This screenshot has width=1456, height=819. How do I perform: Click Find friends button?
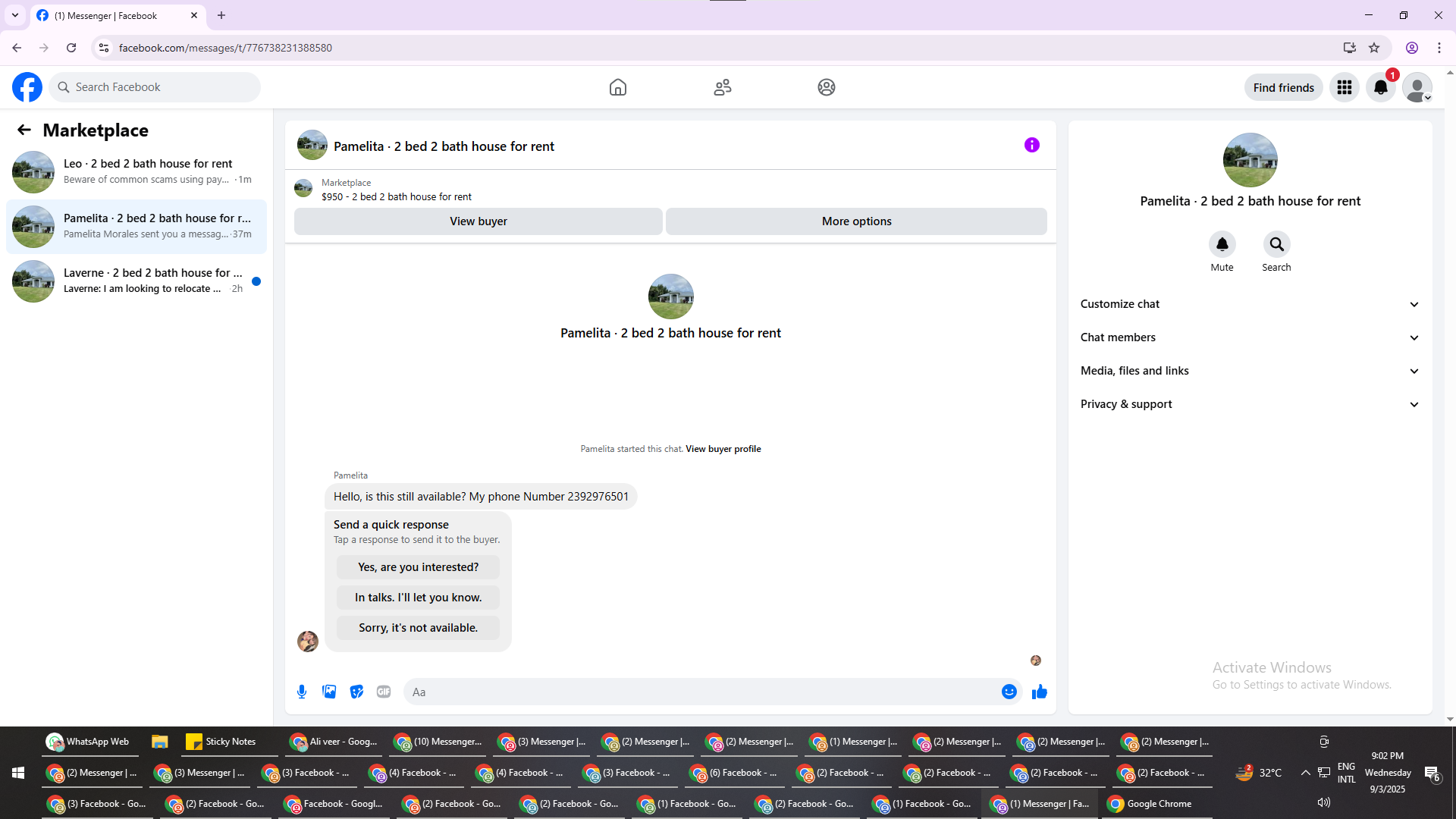[1284, 87]
